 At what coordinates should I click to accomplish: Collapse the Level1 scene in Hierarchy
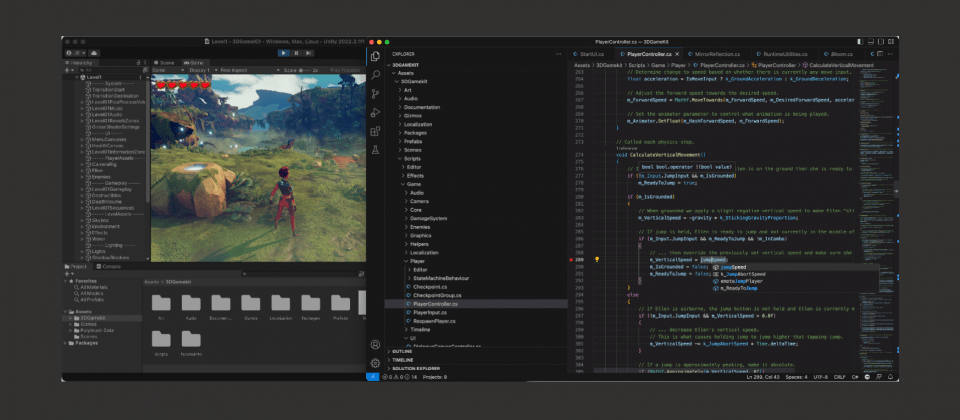tap(77, 78)
